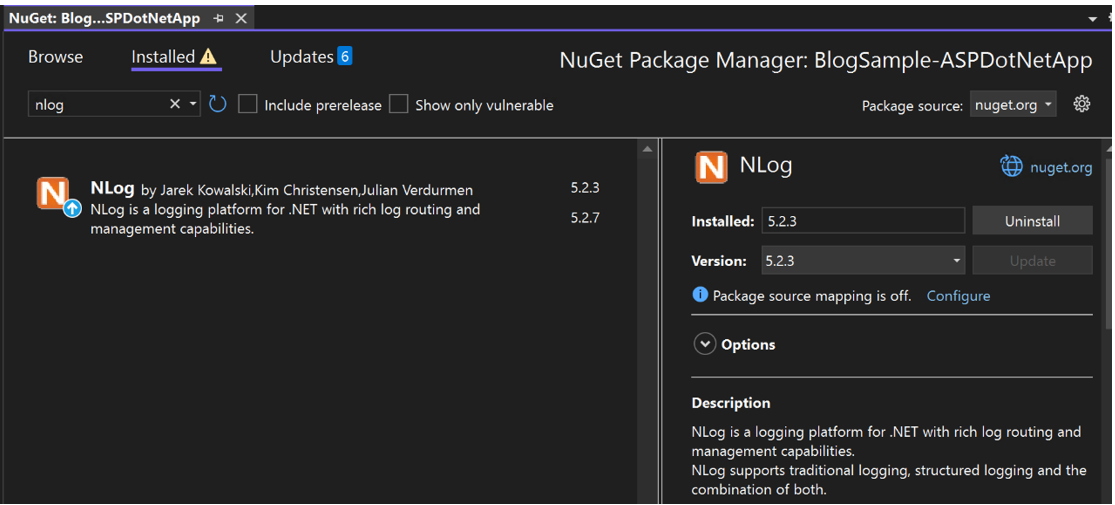1115x505 pixels.
Task: Expand the Options section
Action: [x=704, y=344]
